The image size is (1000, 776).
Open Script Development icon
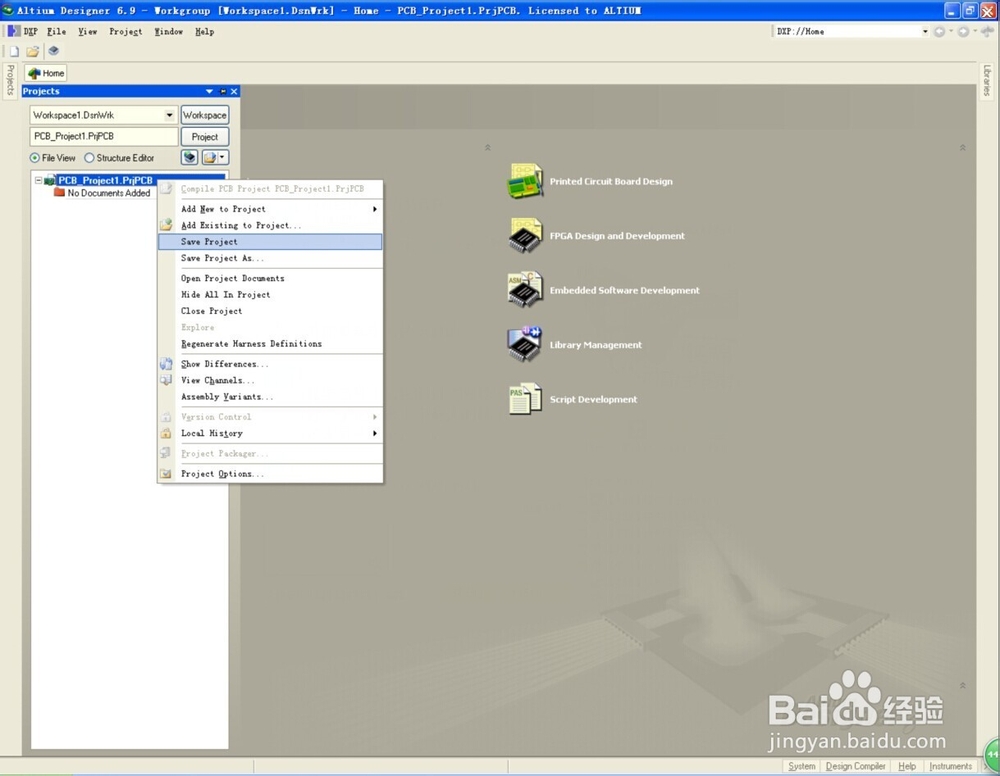525,399
